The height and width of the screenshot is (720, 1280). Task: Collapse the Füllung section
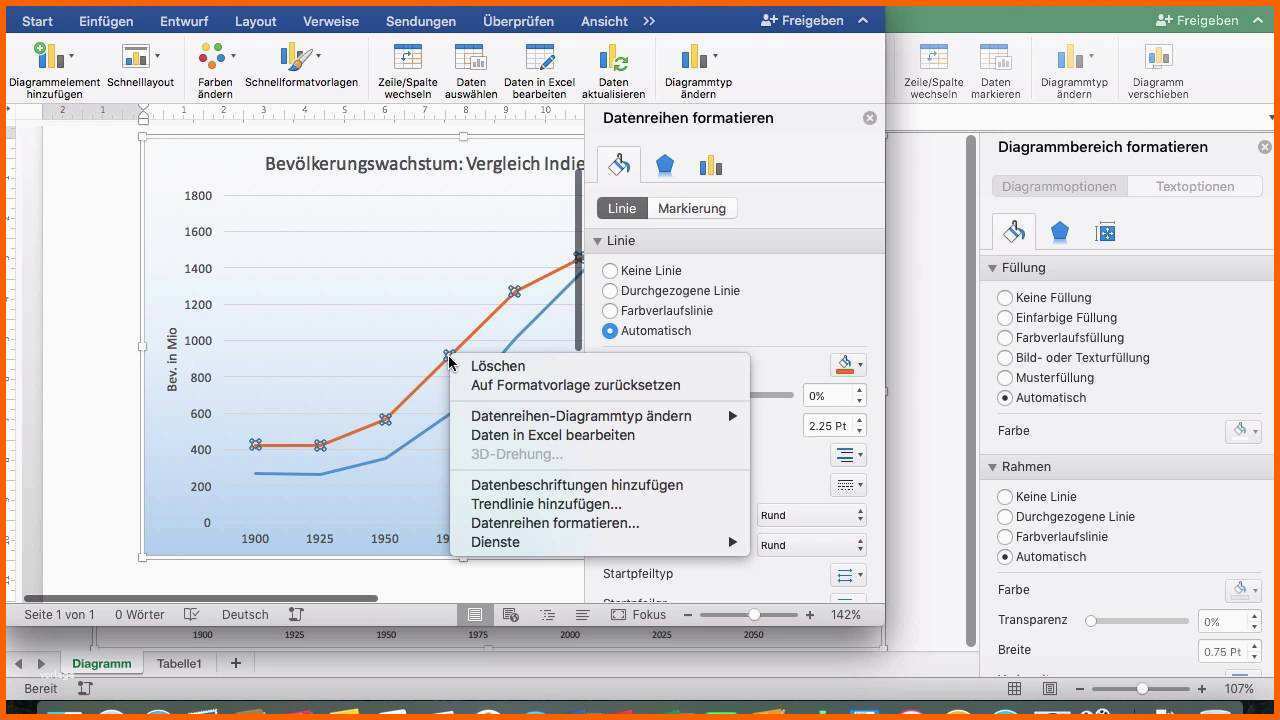tap(993, 268)
